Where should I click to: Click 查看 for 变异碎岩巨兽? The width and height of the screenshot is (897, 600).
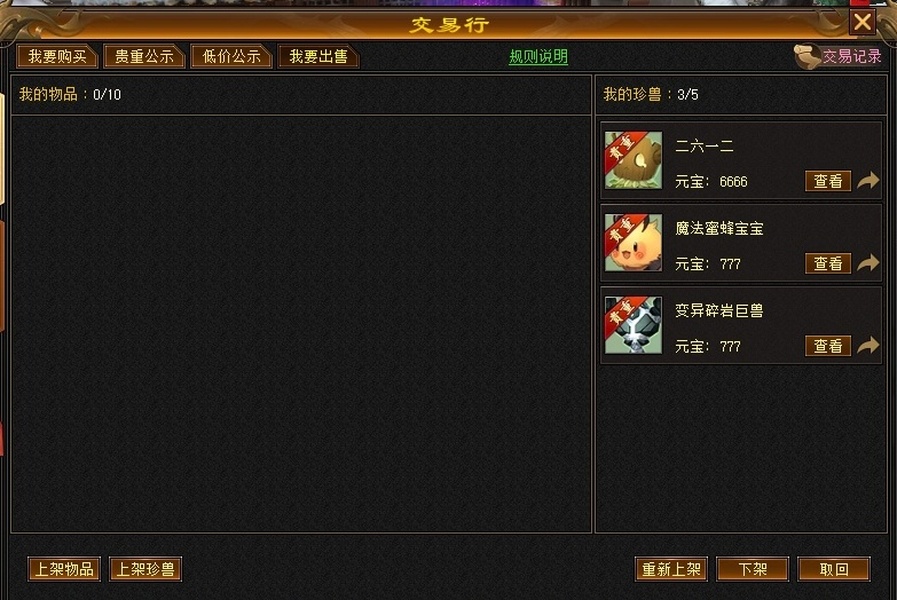[x=828, y=346]
